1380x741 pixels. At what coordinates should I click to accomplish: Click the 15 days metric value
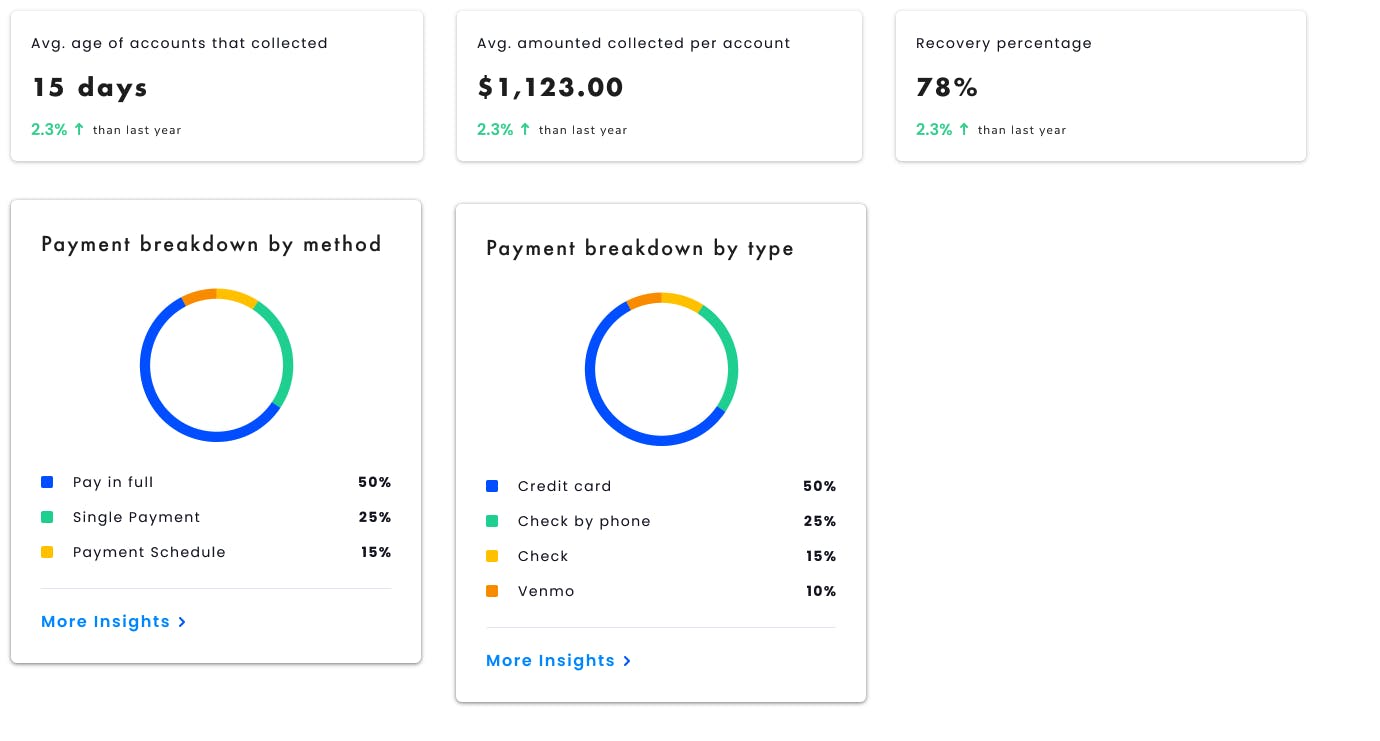(90, 87)
